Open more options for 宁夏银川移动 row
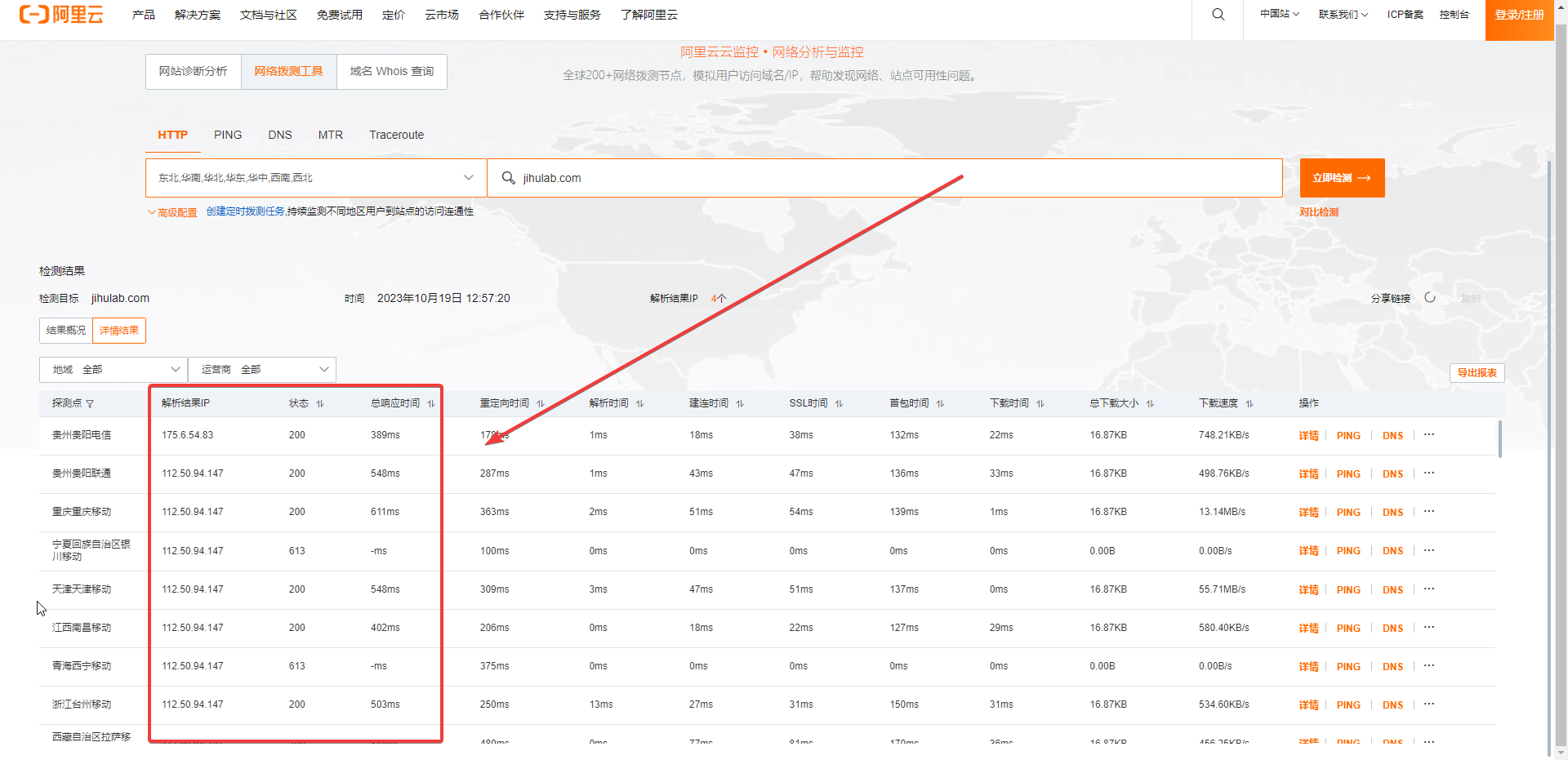Screen dimensions: 1568x760 pyautogui.click(x=1429, y=550)
